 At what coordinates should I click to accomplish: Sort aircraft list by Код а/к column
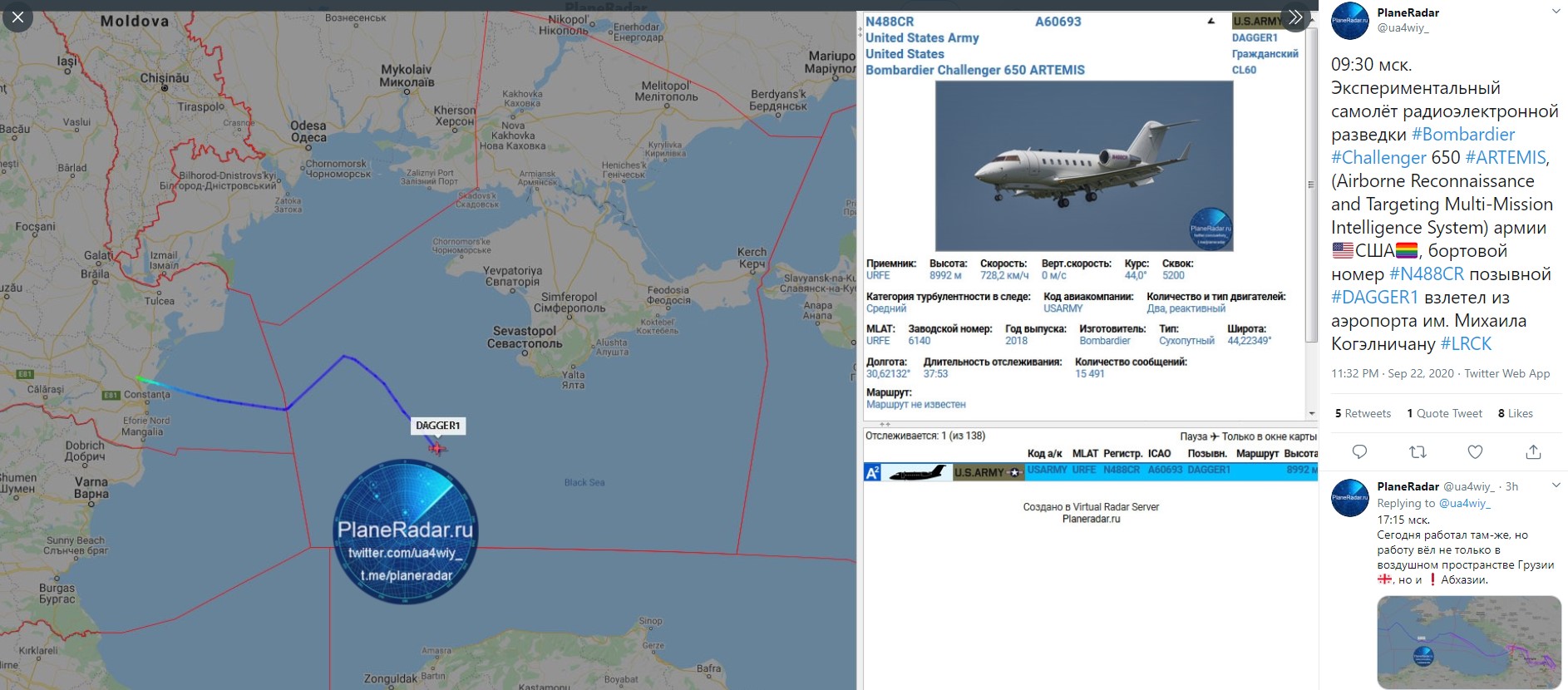[x=1045, y=454]
